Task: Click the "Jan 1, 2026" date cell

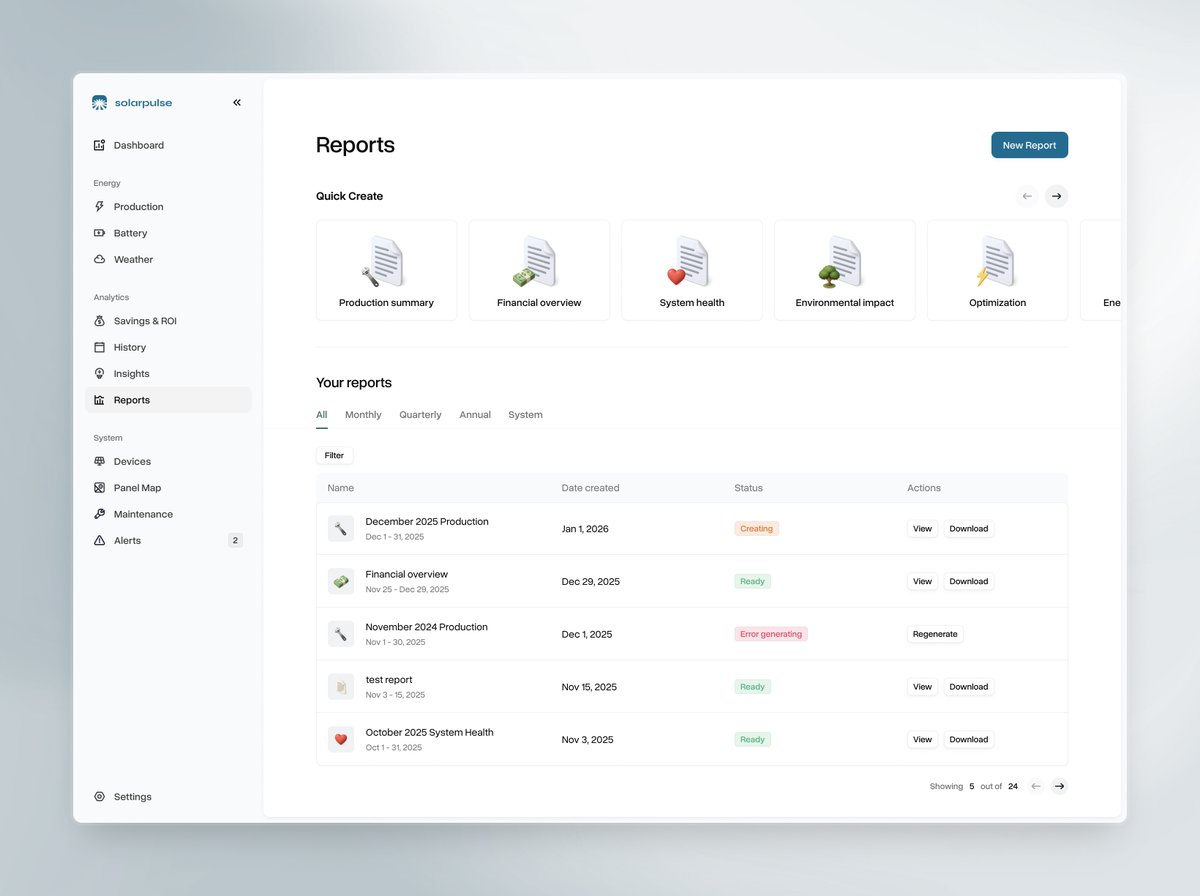Action: [x=585, y=529]
